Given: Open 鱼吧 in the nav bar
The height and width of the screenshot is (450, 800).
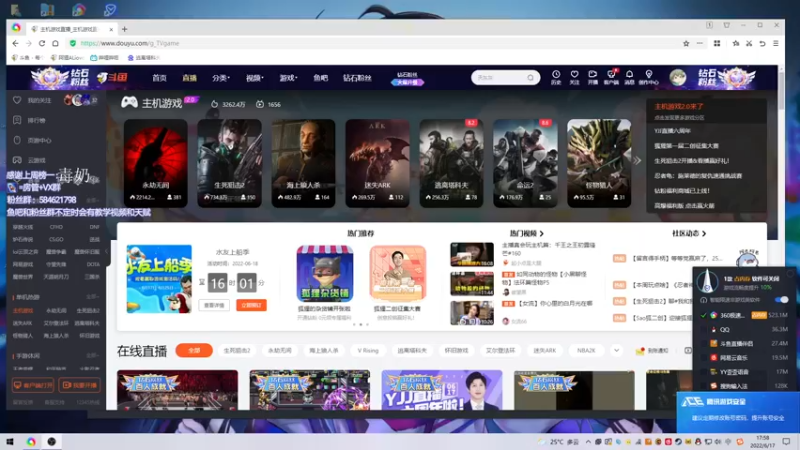Looking at the screenshot, I should 320,78.
